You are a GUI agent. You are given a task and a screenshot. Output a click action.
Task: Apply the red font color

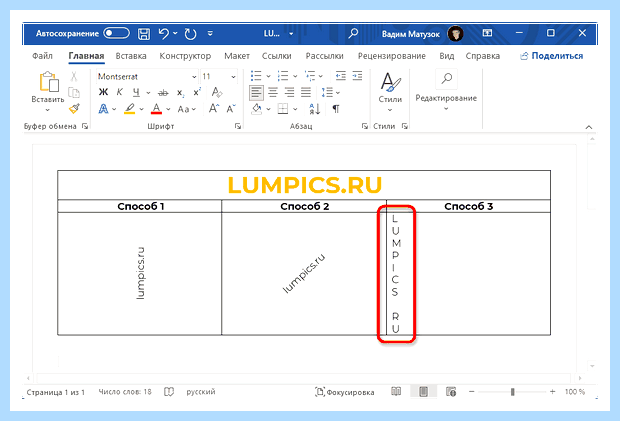pos(157,109)
